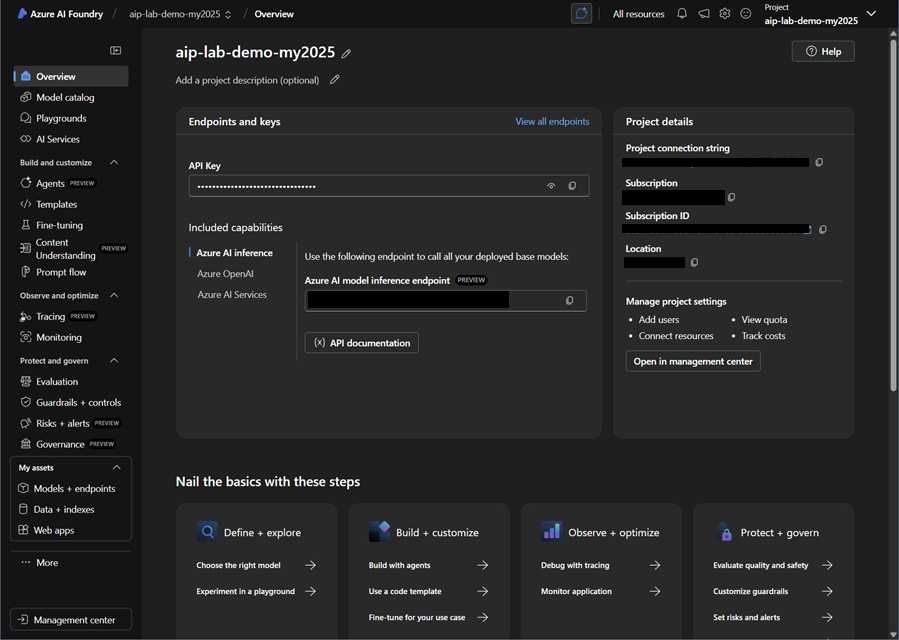Image resolution: width=899 pixels, height=640 pixels.
Task: Arrow next to Choose the right model
Action: point(310,565)
